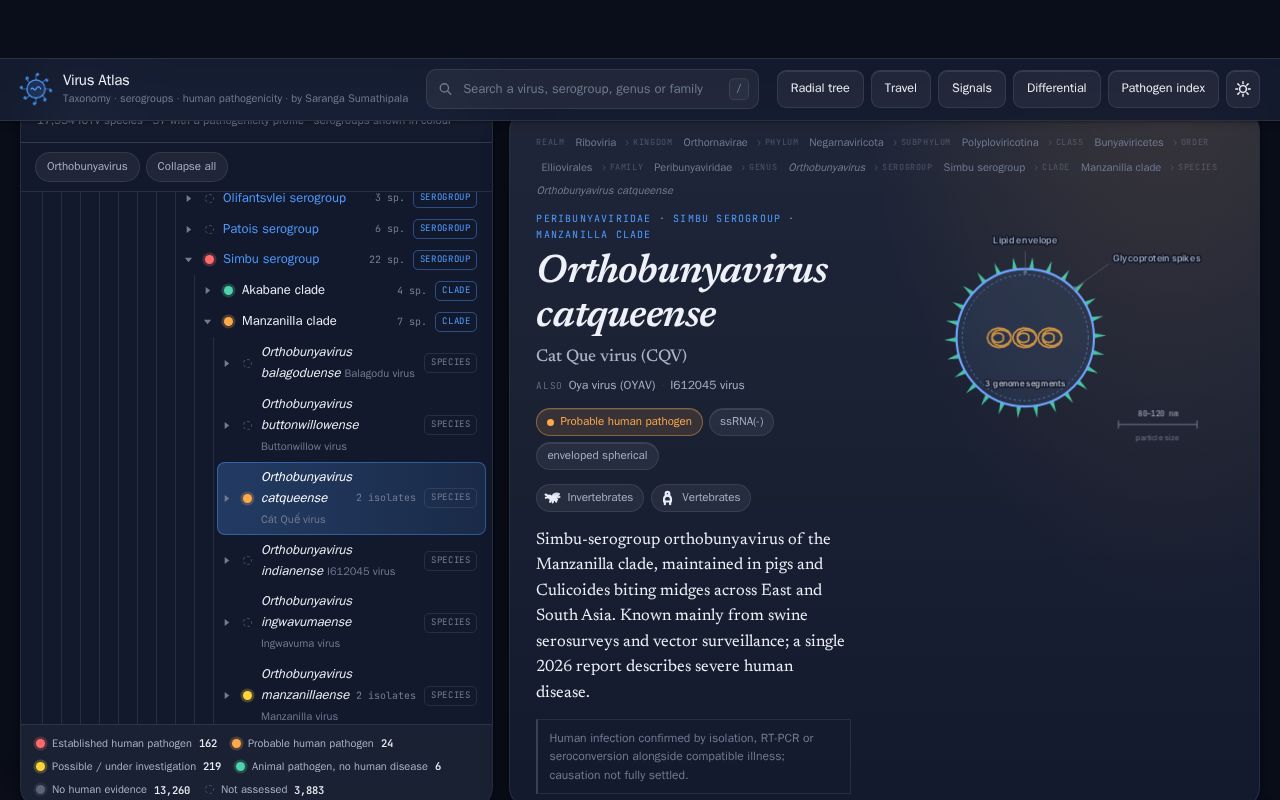This screenshot has width=1280, height=800.
Task: Open the Travel view
Action: (901, 89)
